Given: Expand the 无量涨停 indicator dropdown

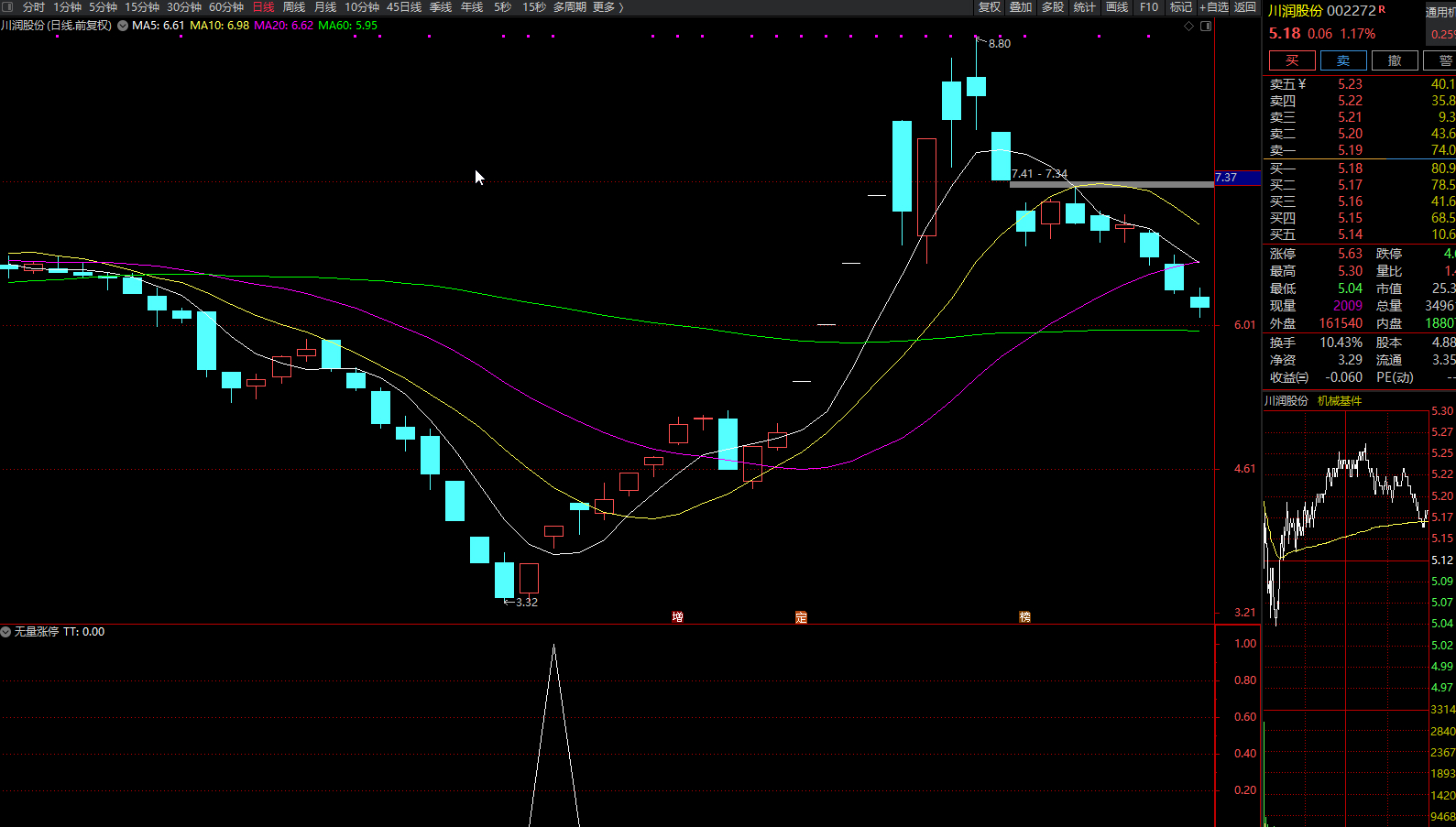Looking at the screenshot, I should (x=5, y=632).
